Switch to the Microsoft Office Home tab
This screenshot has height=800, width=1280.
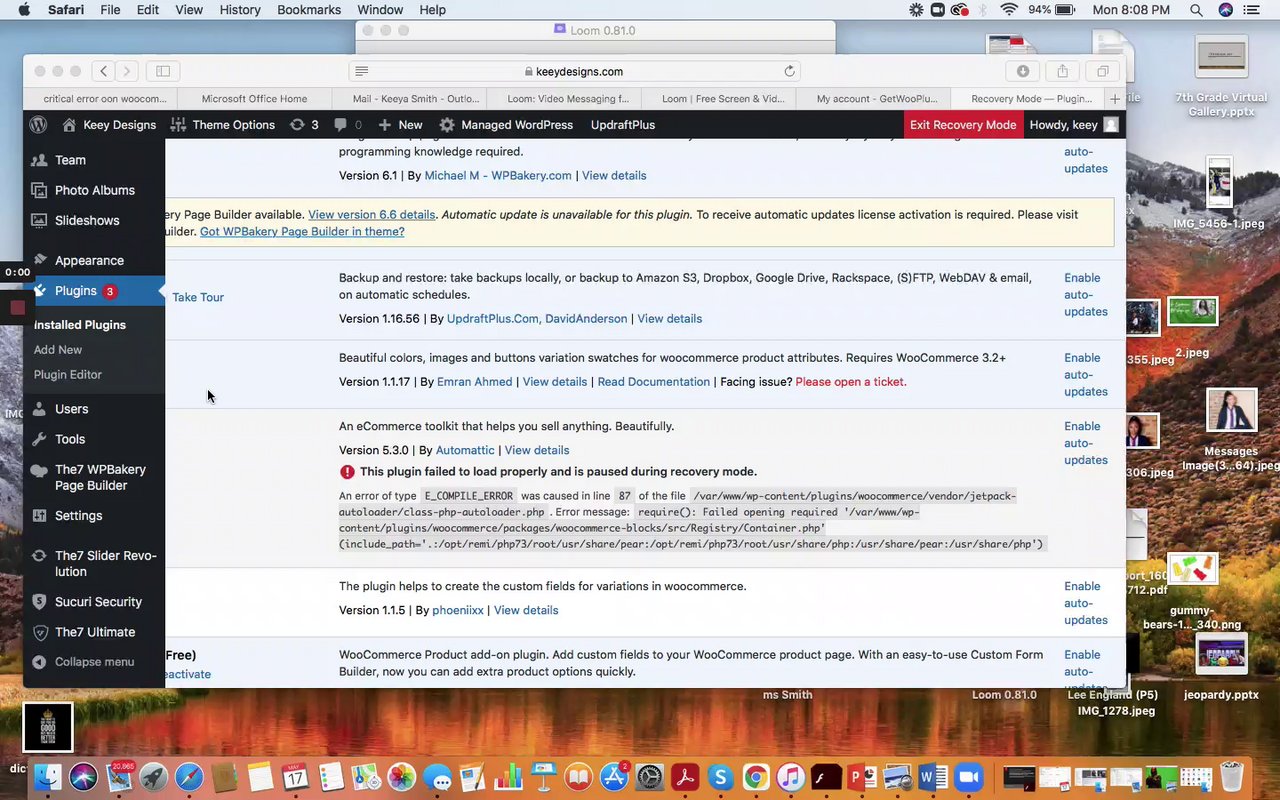[x=255, y=99]
